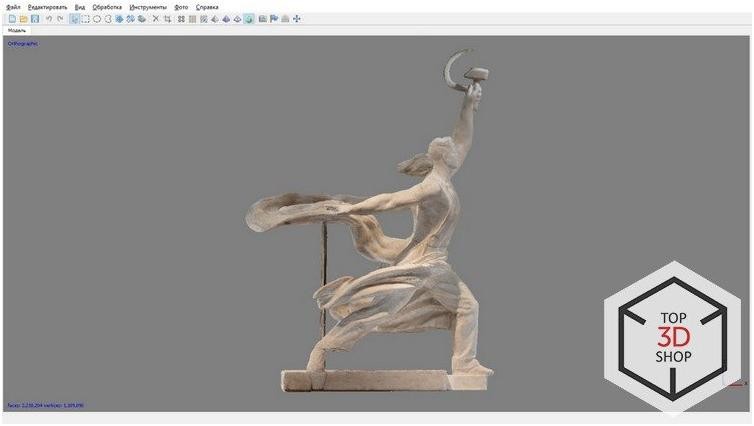Click the Reset View cross-arrows icon

297,19
